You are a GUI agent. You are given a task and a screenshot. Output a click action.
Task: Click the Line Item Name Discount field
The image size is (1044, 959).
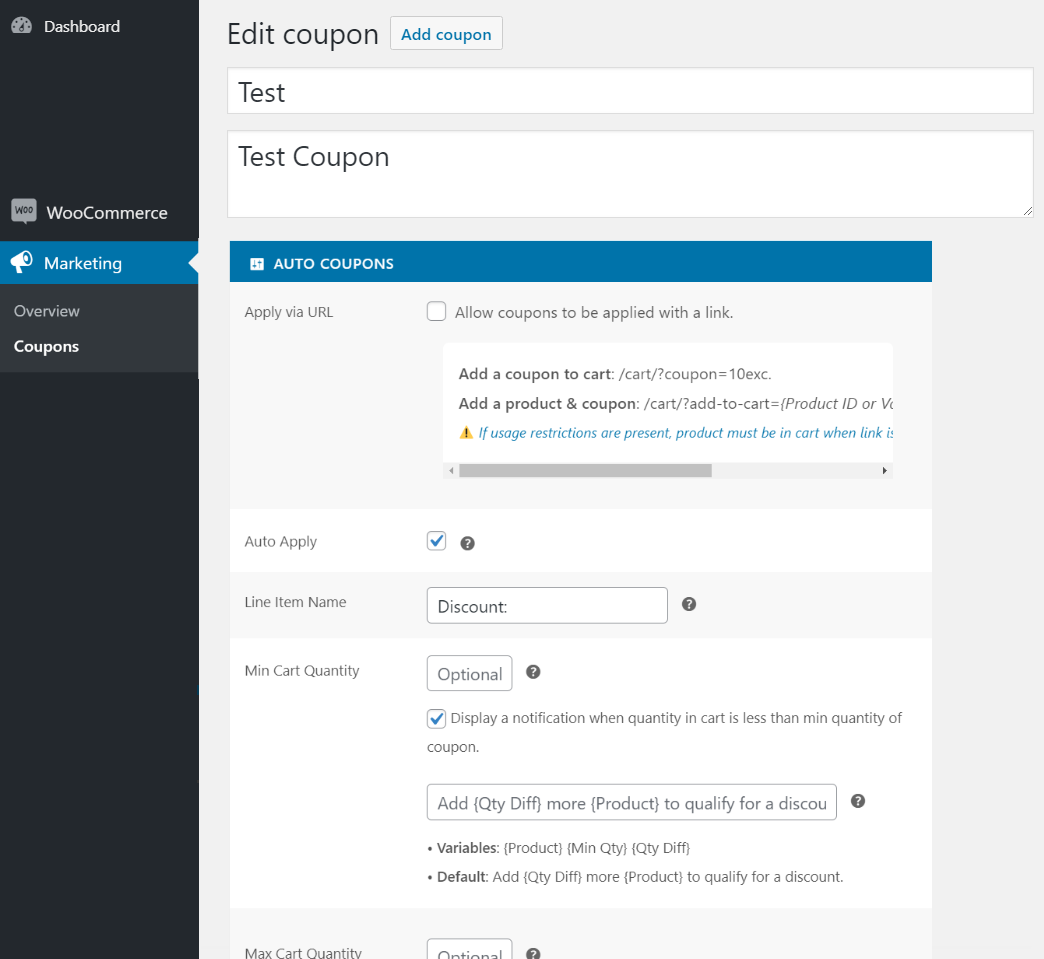[547, 605]
